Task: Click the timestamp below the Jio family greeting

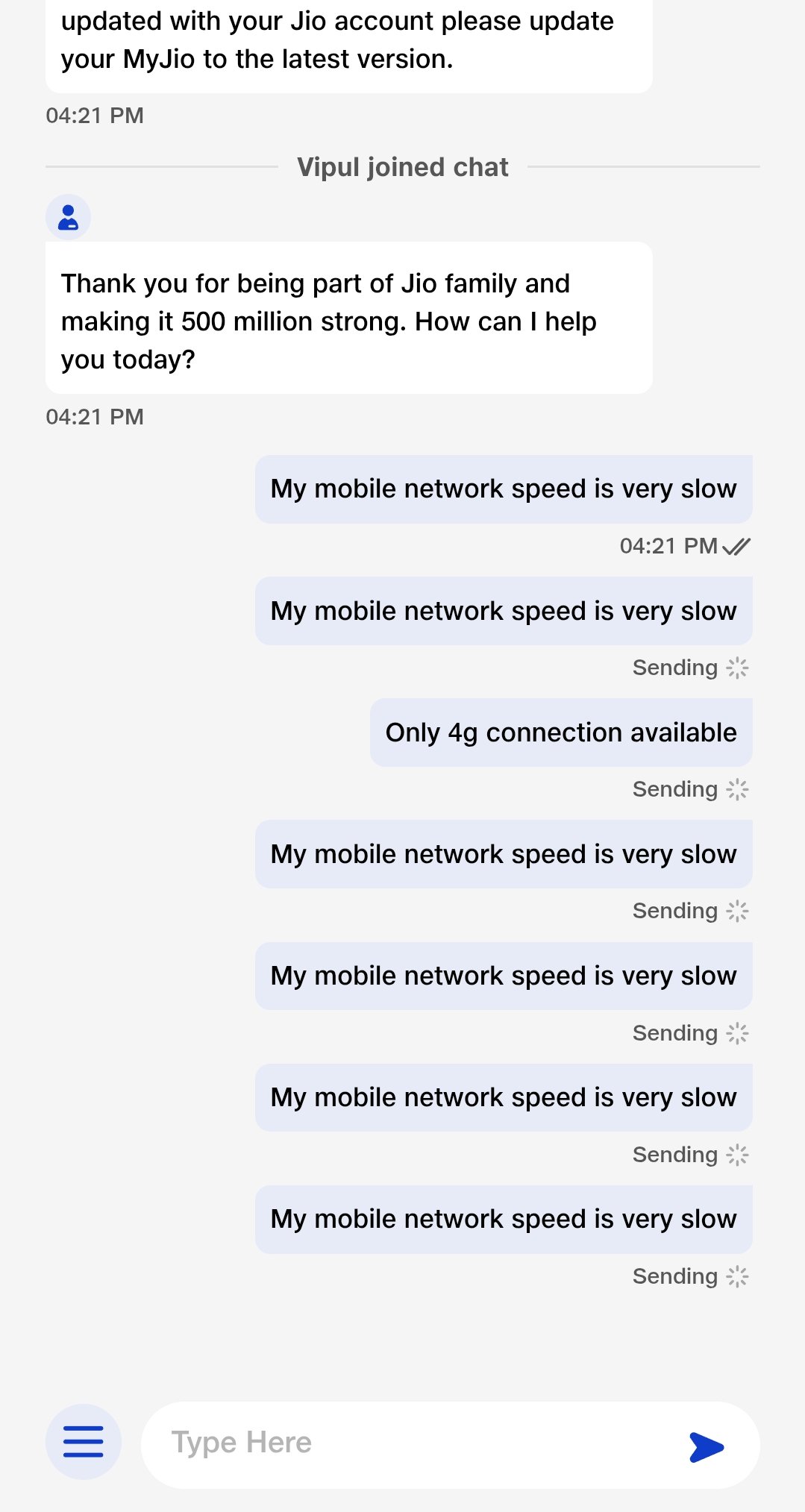Action: [x=95, y=417]
